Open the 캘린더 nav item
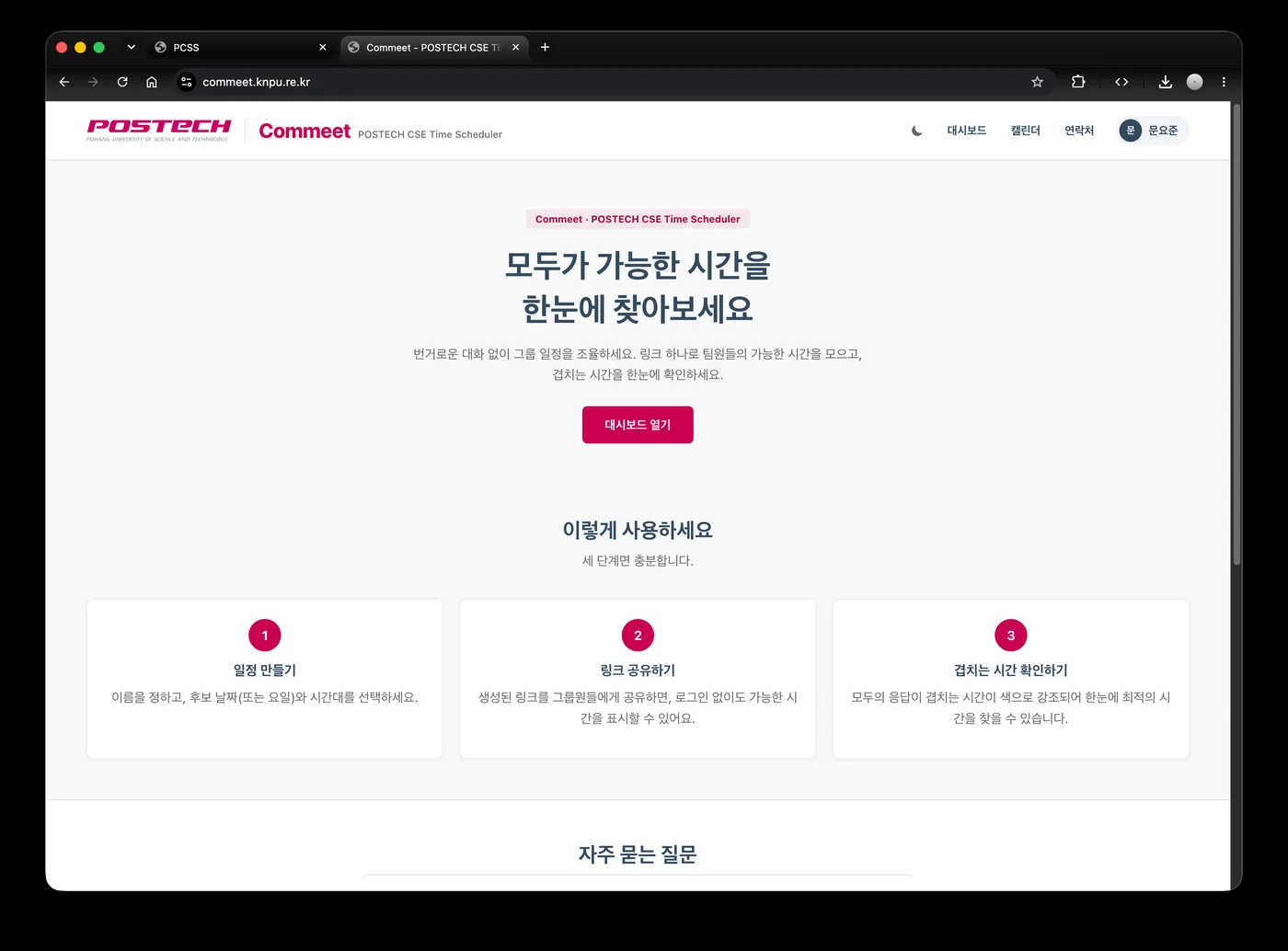This screenshot has height=951, width=1288. [x=1025, y=131]
